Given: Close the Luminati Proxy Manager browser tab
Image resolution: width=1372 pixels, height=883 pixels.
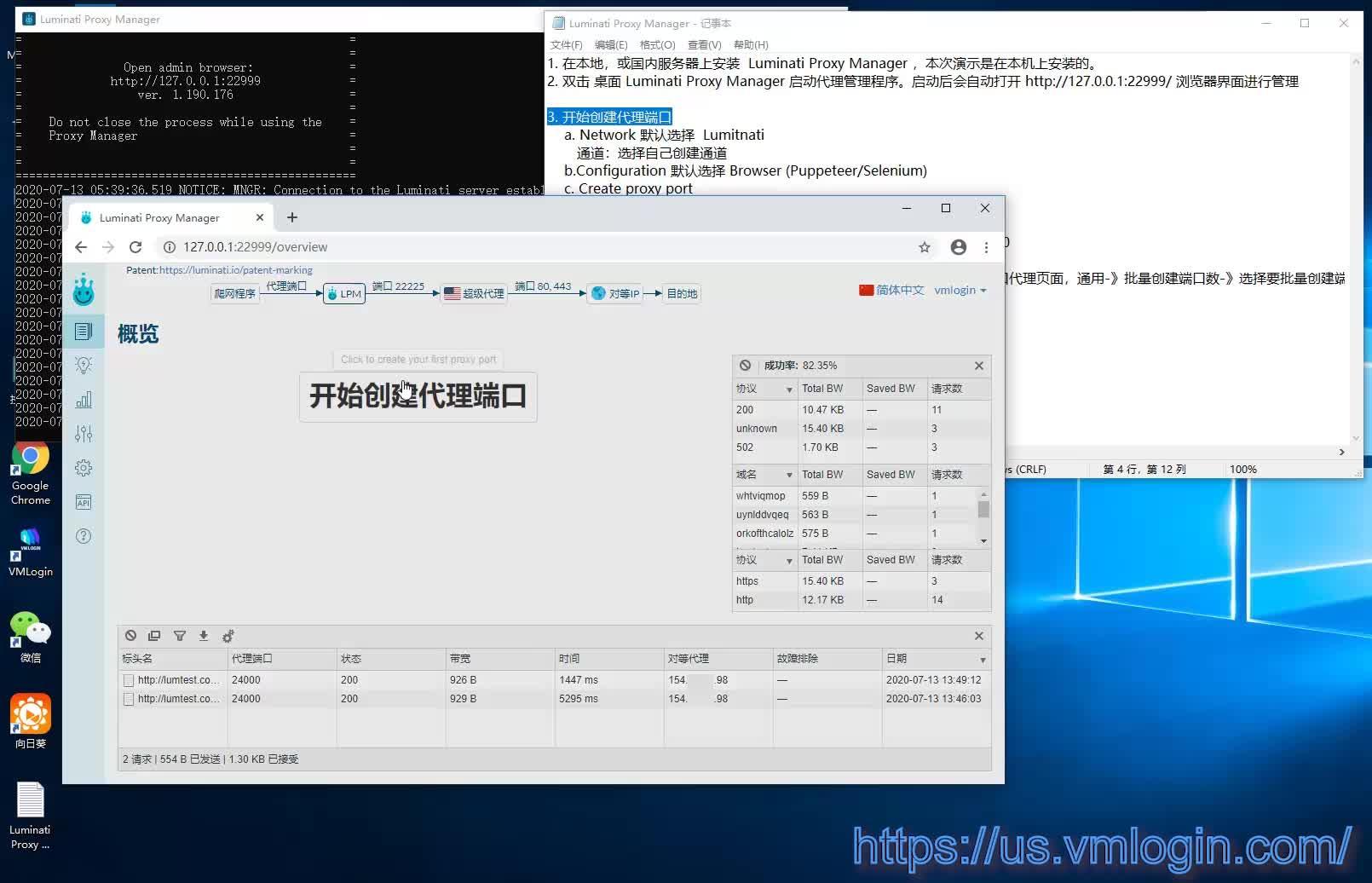Looking at the screenshot, I should pos(260,217).
